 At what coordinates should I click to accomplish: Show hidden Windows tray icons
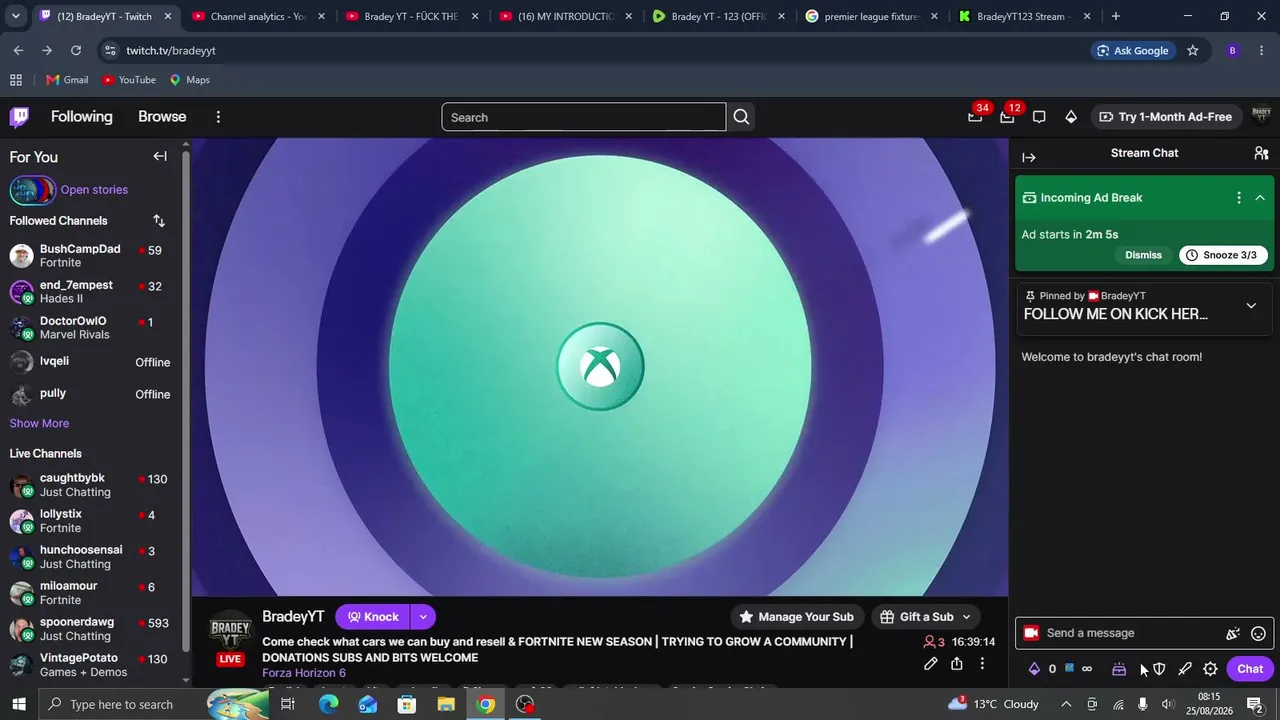coord(1066,704)
